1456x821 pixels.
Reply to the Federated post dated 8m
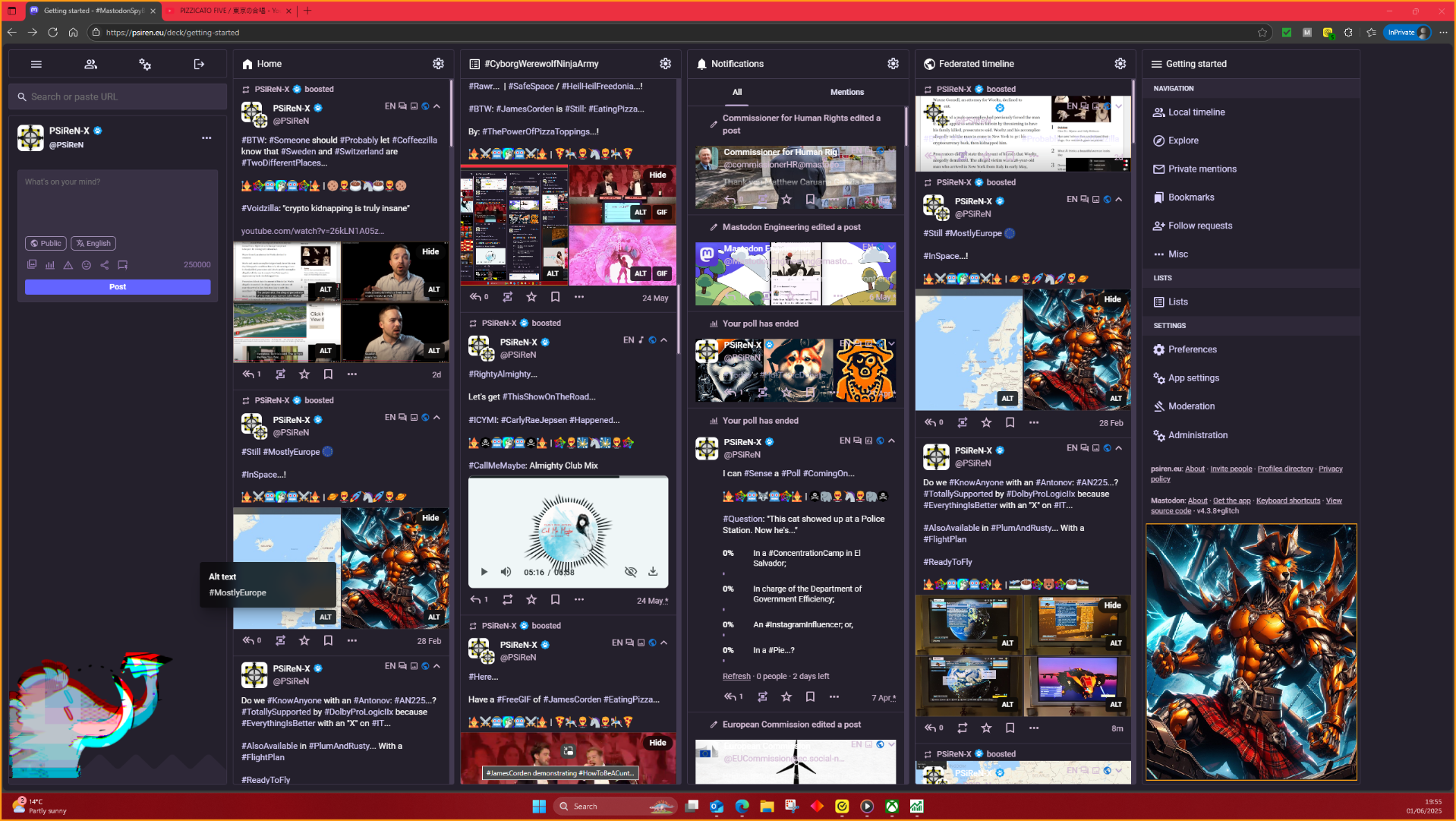(x=930, y=728)
